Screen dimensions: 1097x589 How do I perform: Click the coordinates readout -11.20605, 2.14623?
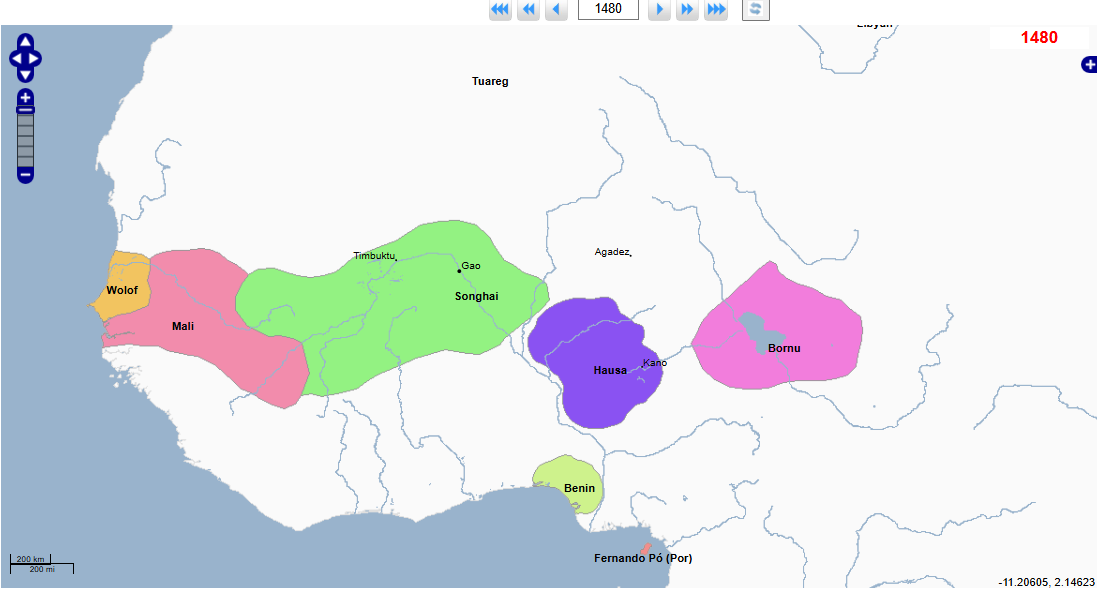(x=1046, y=582)
